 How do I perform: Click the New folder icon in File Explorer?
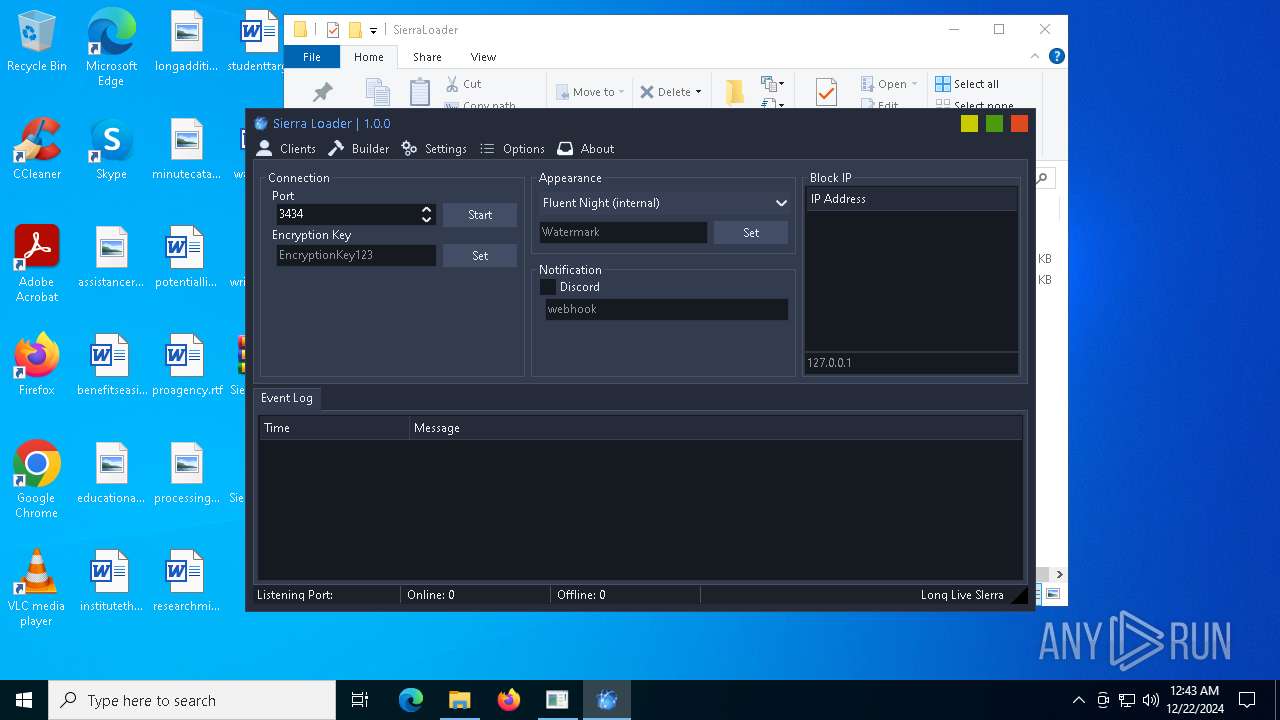tap(735, 92)
